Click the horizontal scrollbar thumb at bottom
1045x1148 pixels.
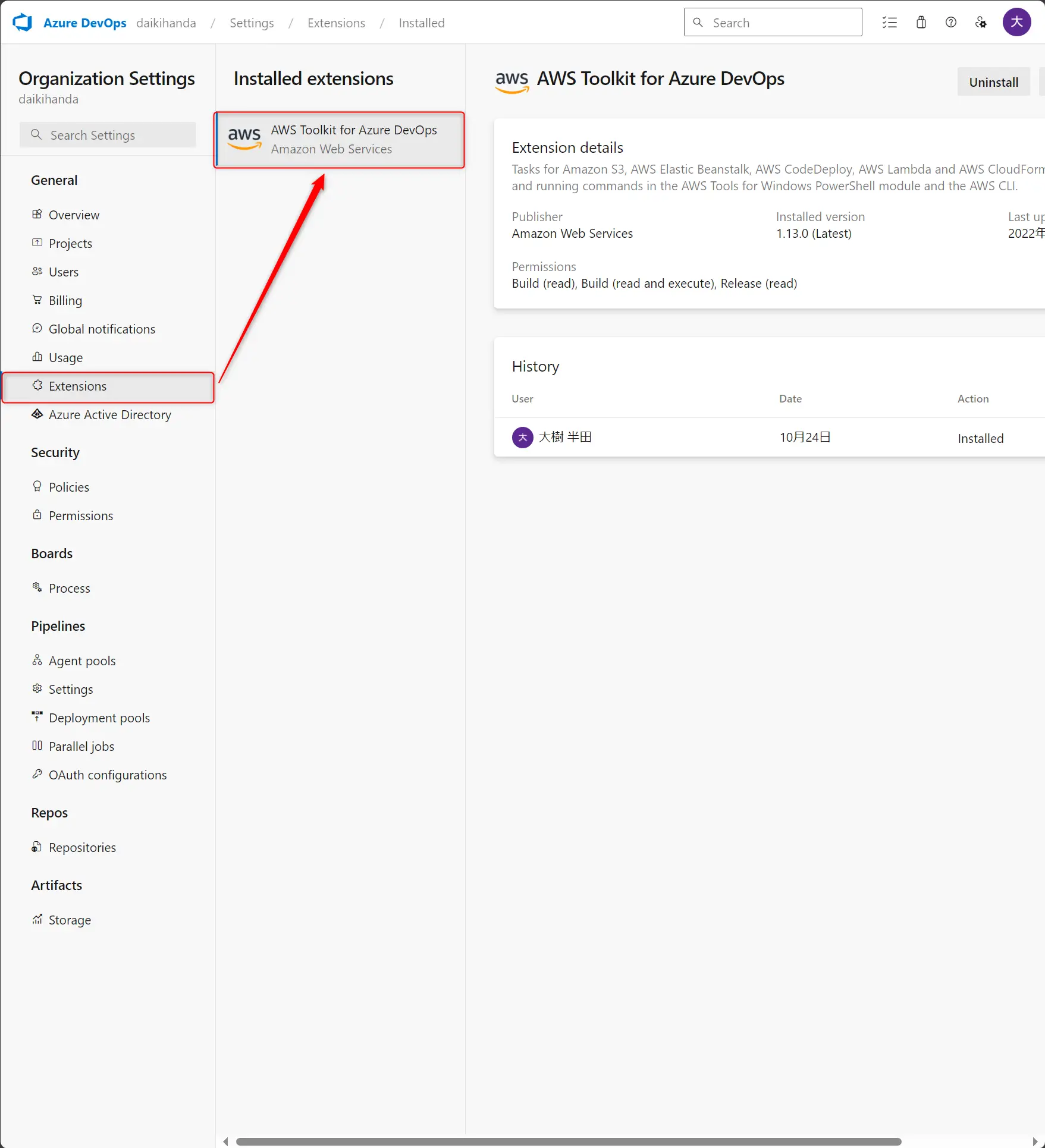tap(569, 1141)
